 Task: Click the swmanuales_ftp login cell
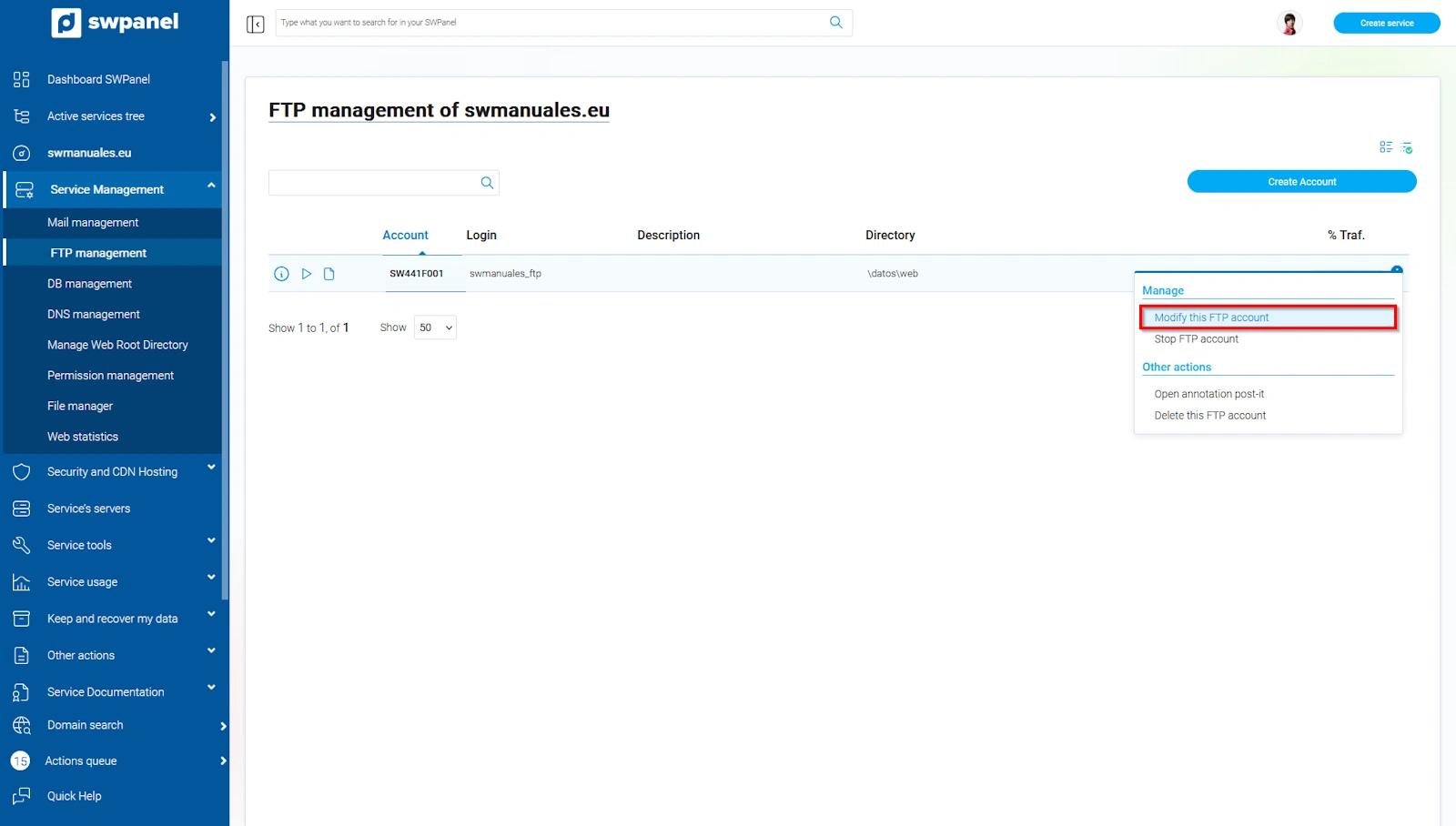pos(505,274)
